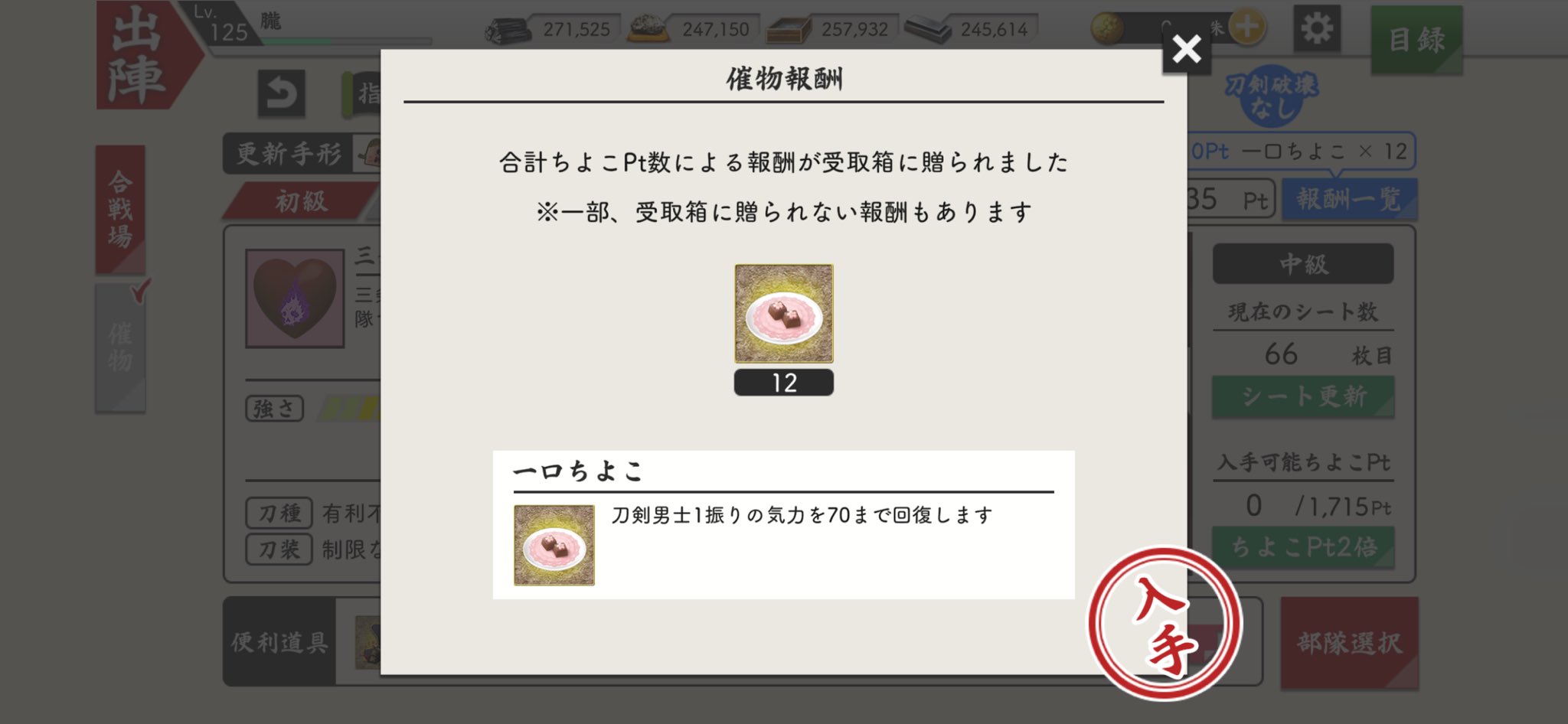
Task: Switch to the 催物 event tab
Action: (120, 348)
